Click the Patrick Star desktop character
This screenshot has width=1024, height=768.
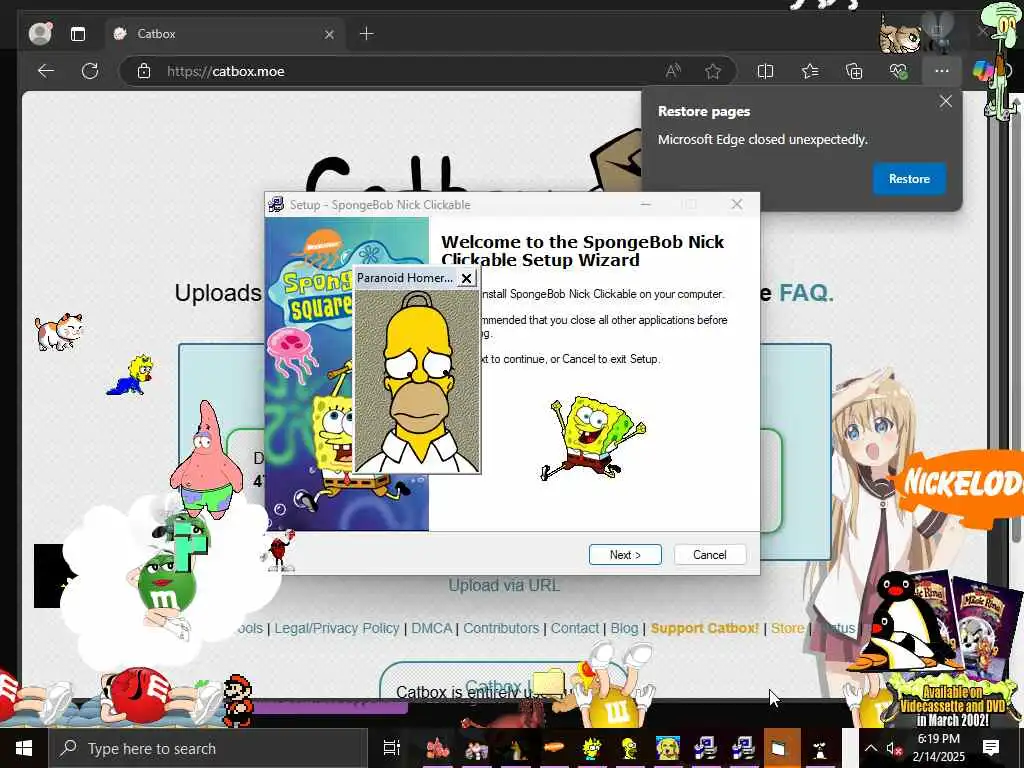coord(206,460)
